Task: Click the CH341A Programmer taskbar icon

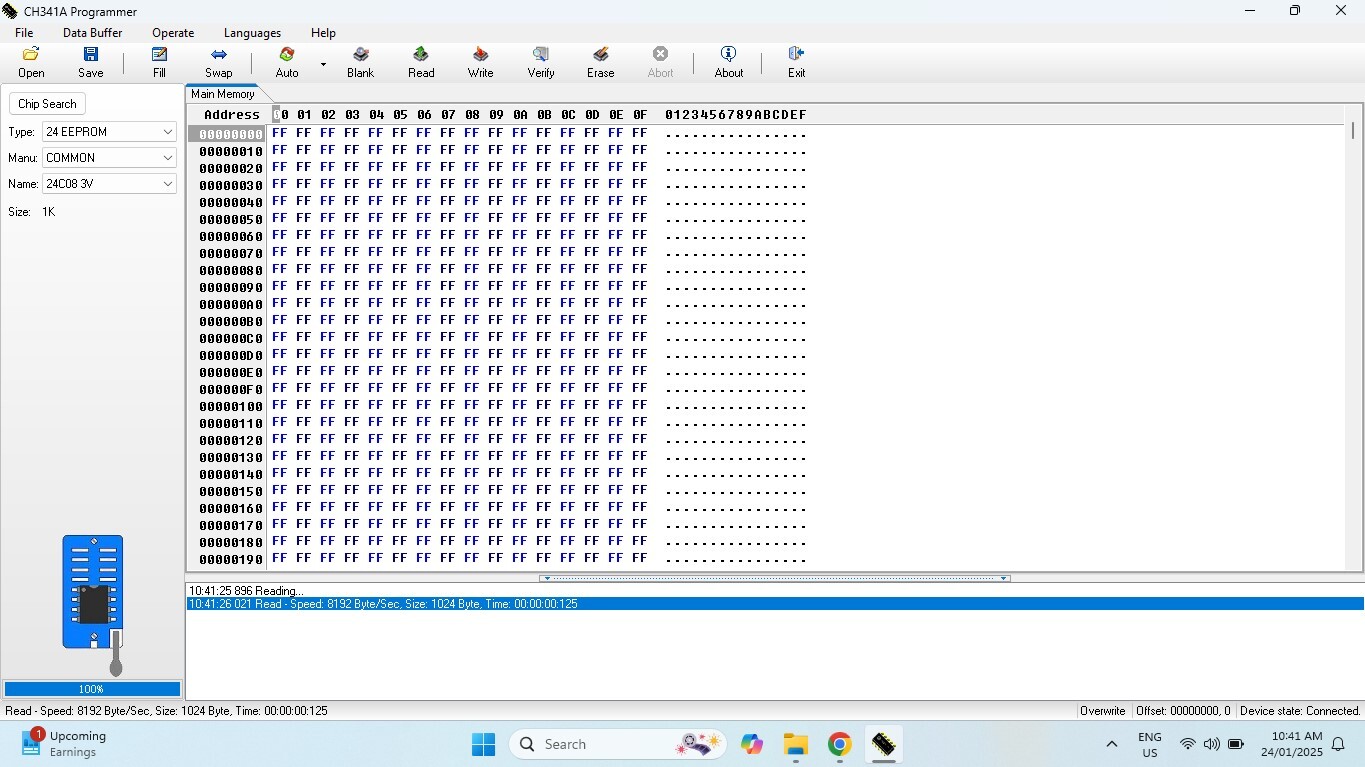Action: click(883, 744)
